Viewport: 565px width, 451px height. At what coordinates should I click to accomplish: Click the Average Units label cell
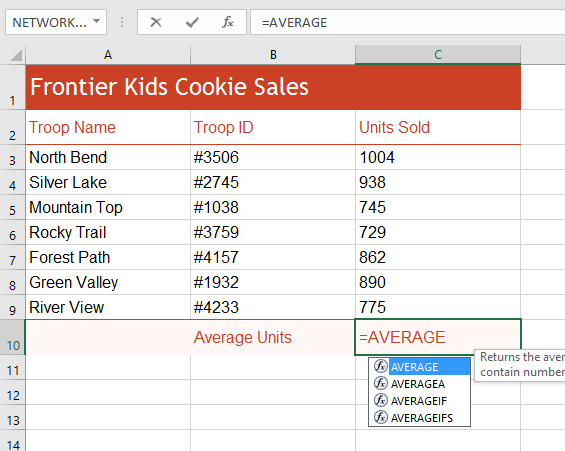click(x=273, y=338)
